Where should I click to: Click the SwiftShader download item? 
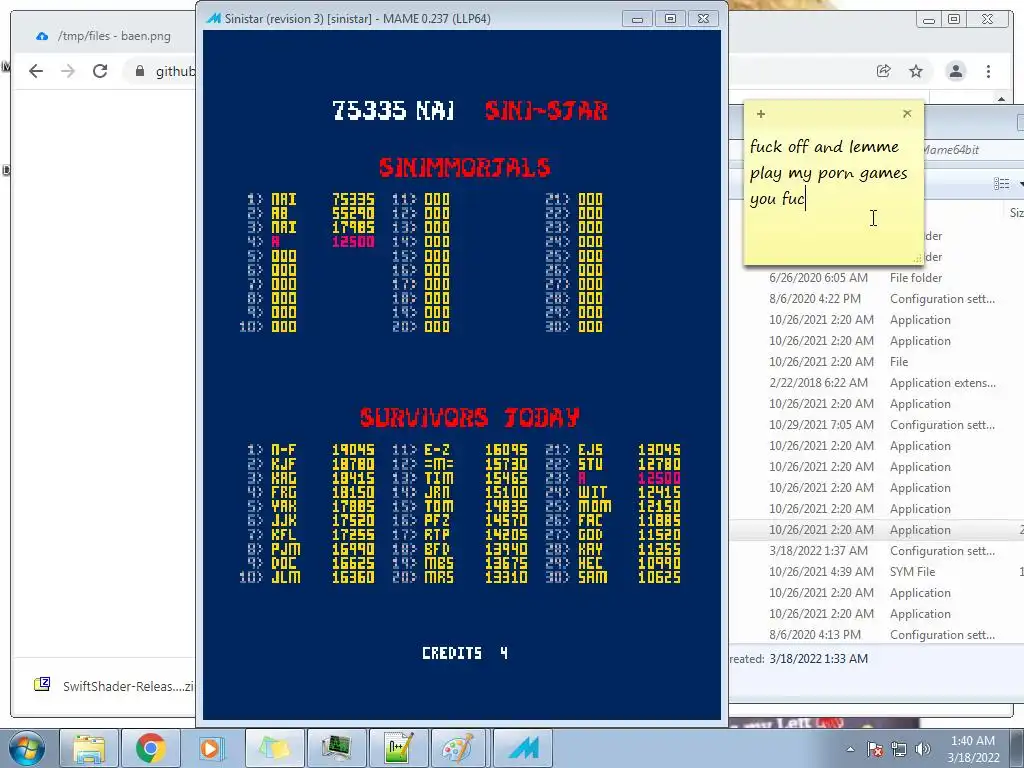(114, 686)
